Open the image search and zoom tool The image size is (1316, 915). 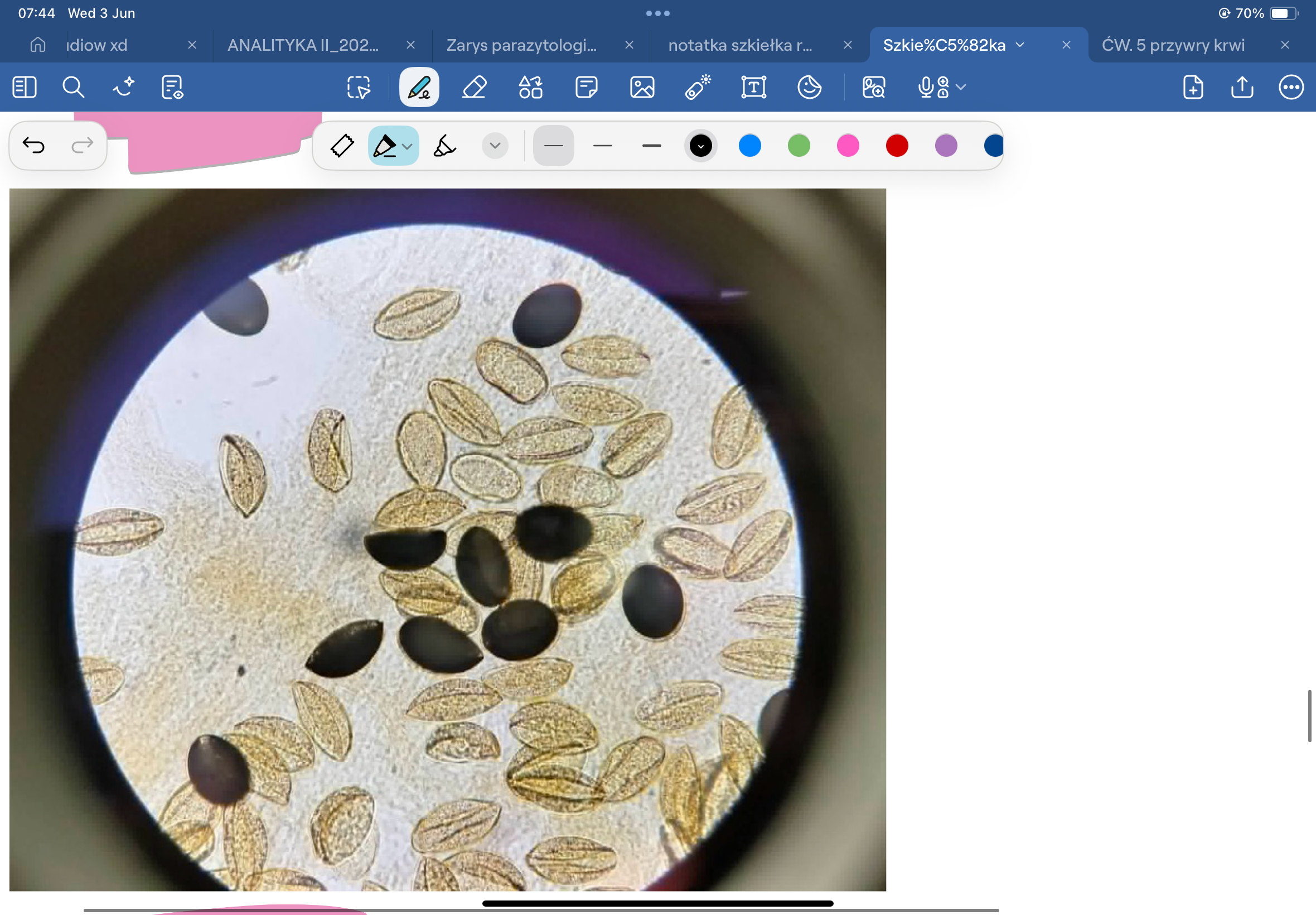tap(874, 87)
